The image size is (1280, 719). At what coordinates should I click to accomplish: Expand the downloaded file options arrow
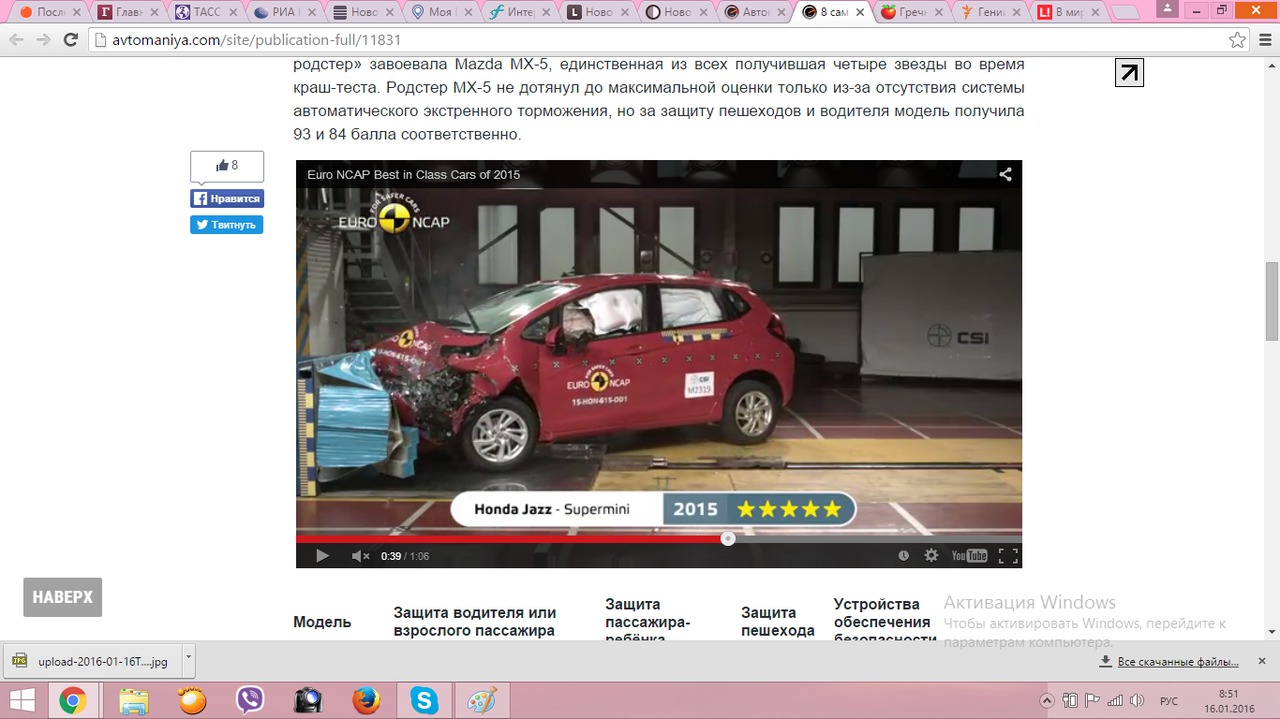click(188, 661)
